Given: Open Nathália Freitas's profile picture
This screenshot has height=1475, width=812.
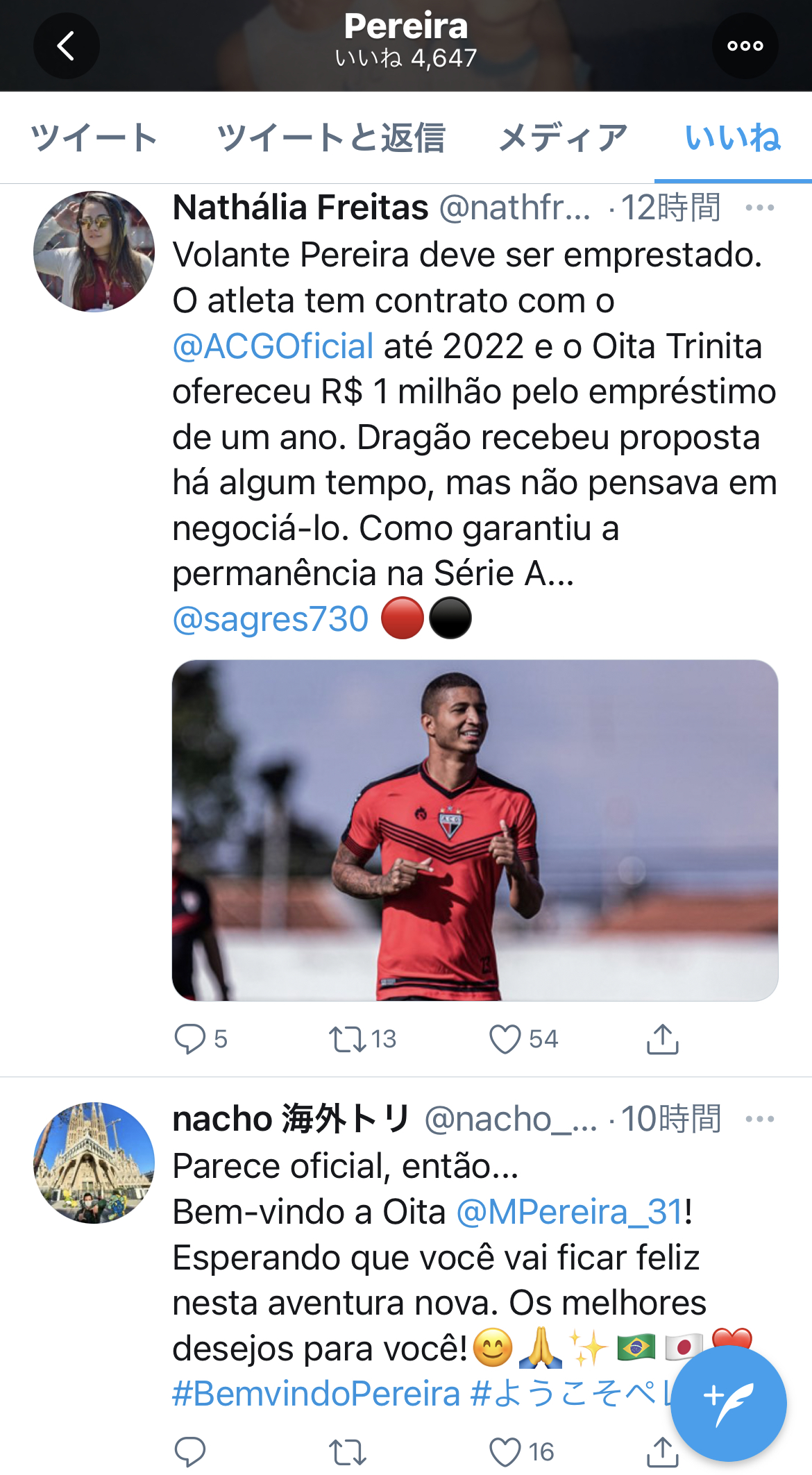Looking at the screenshot, I should coord(94,251).
